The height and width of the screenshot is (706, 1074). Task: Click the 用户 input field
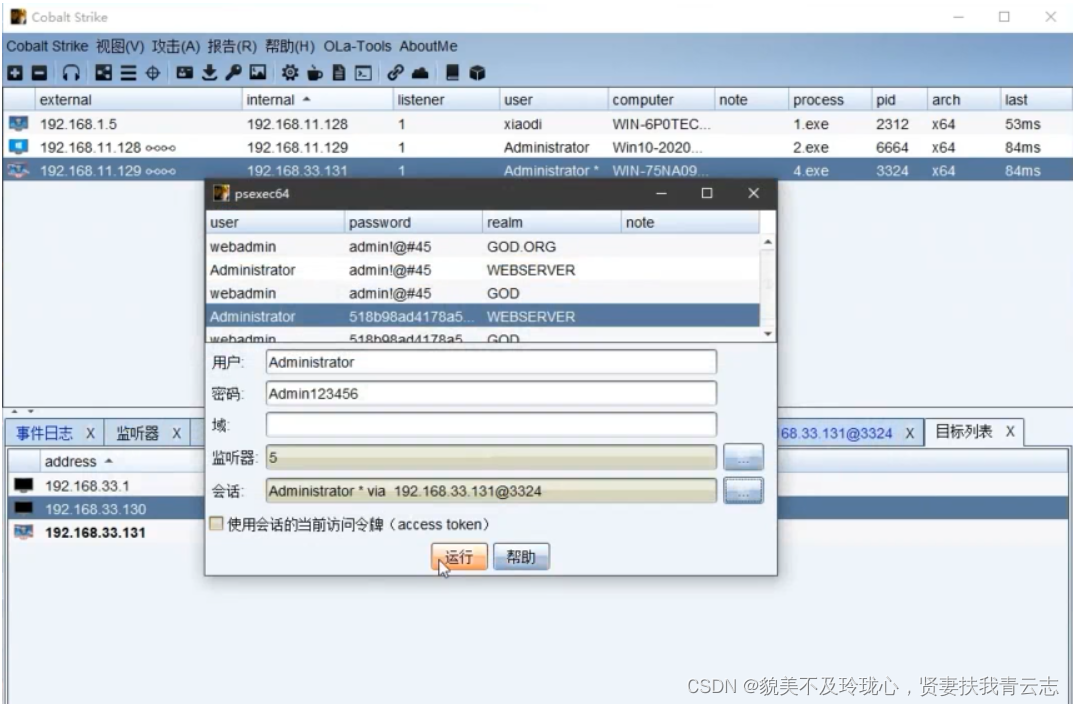(491, 362)
